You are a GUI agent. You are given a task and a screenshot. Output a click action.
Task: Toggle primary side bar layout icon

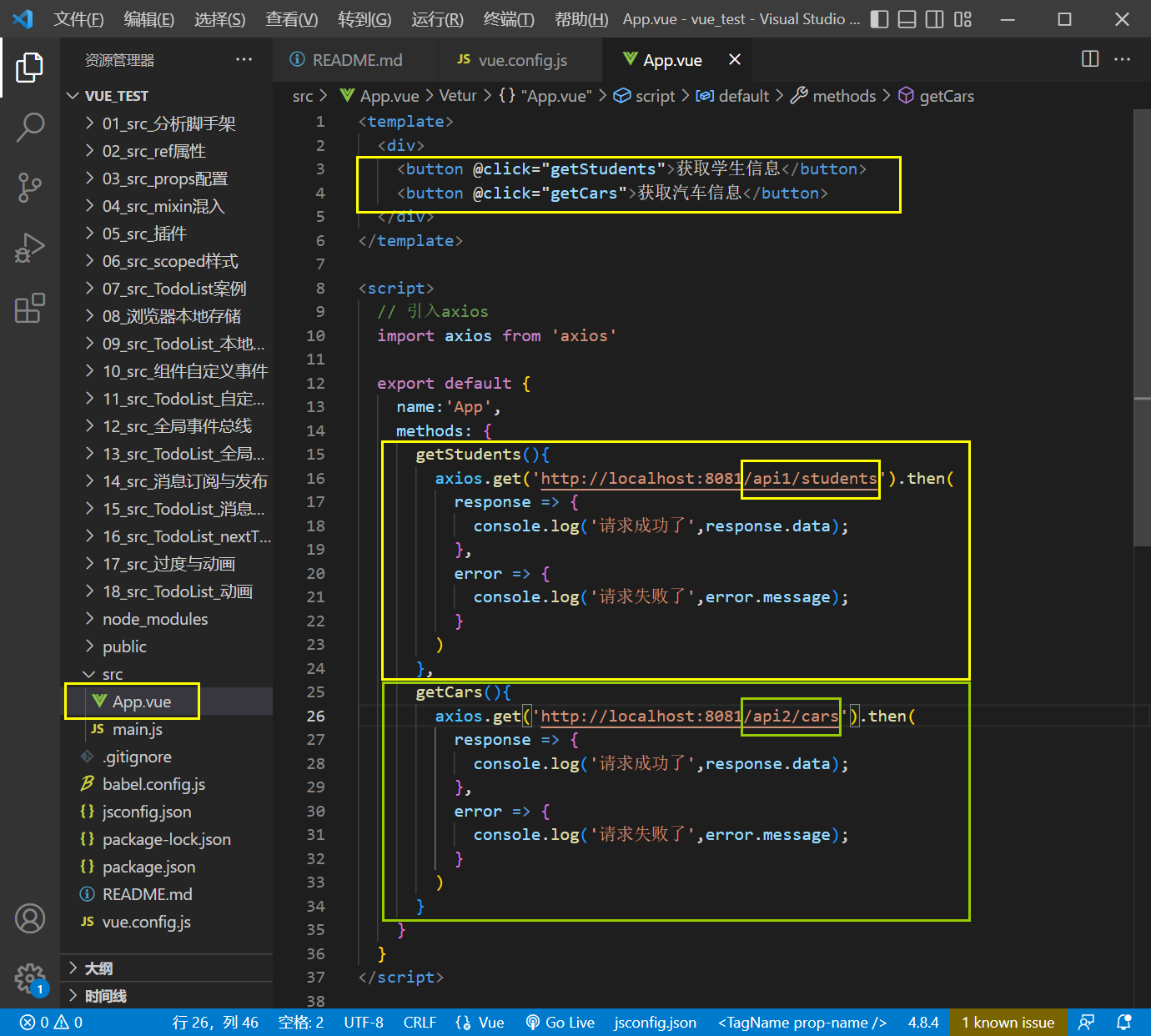coord(879,19)
